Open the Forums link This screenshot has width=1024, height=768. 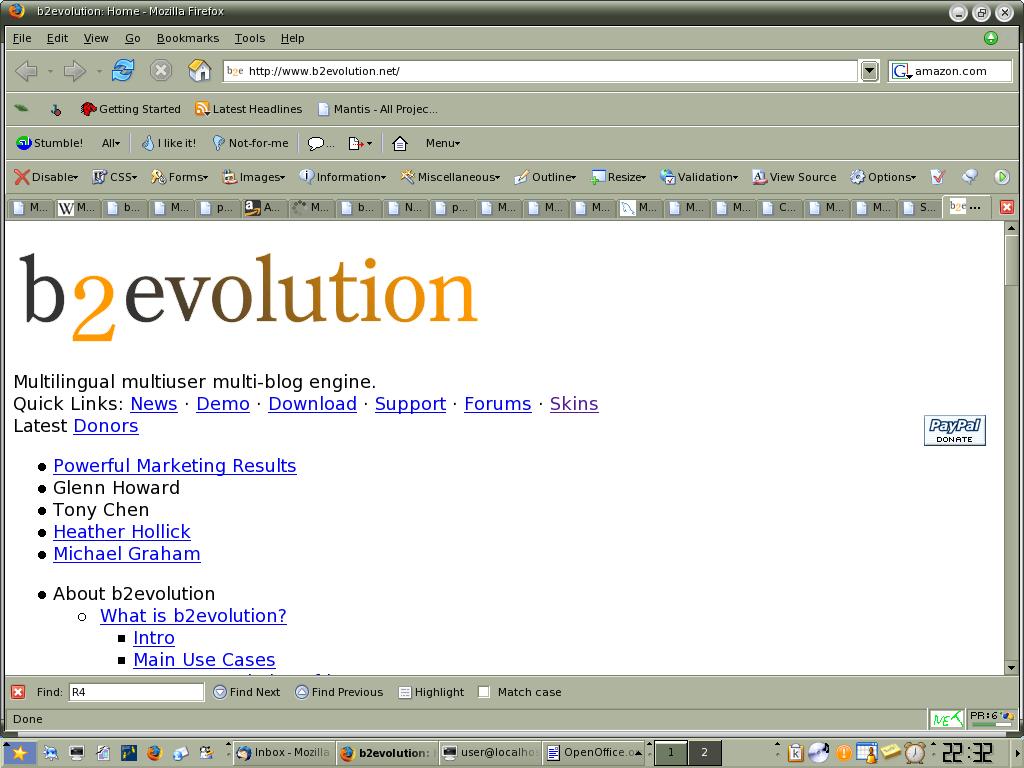498,404
